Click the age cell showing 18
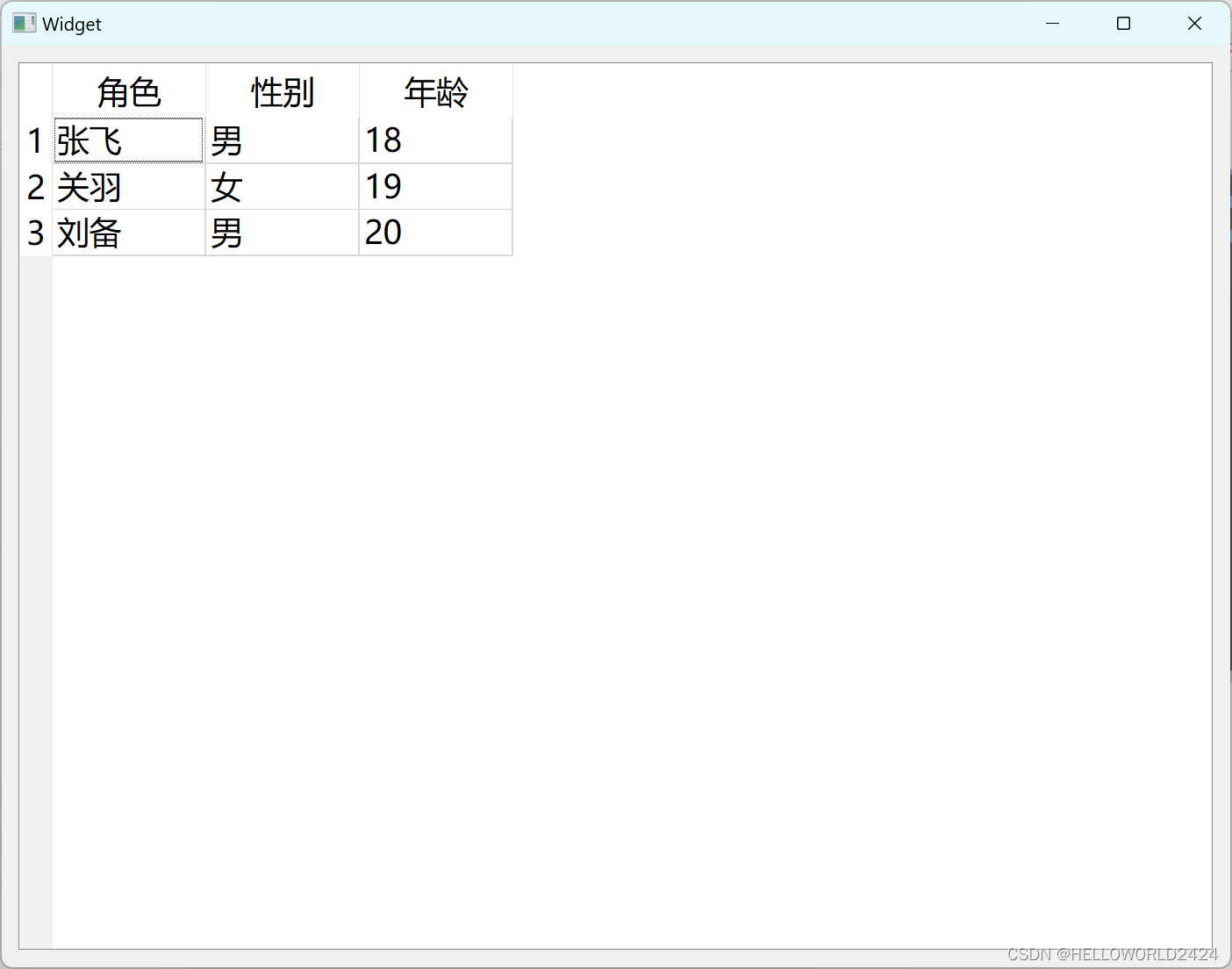 pos(436,140)
